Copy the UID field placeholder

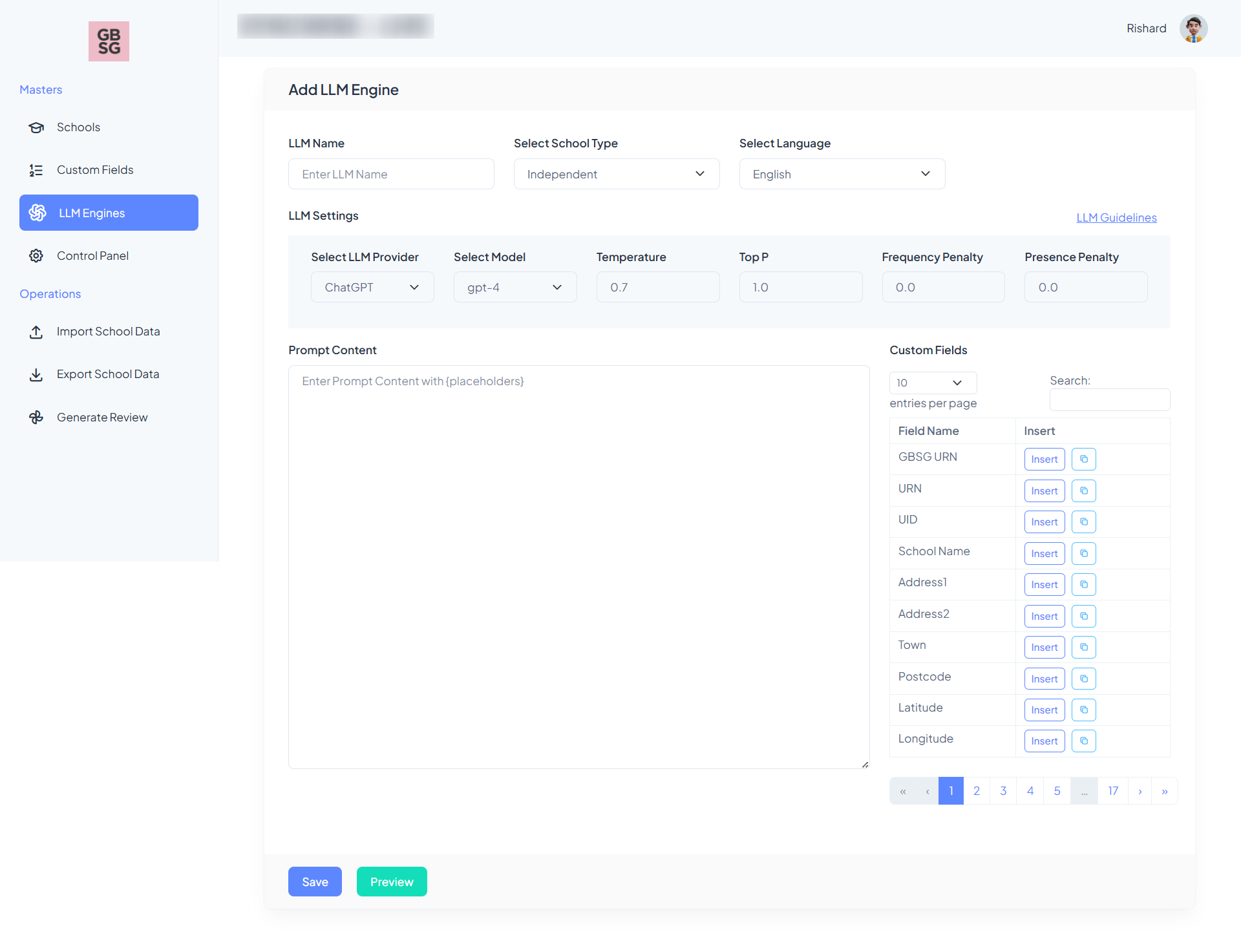pyautogui.click(x=1084, y=522)
